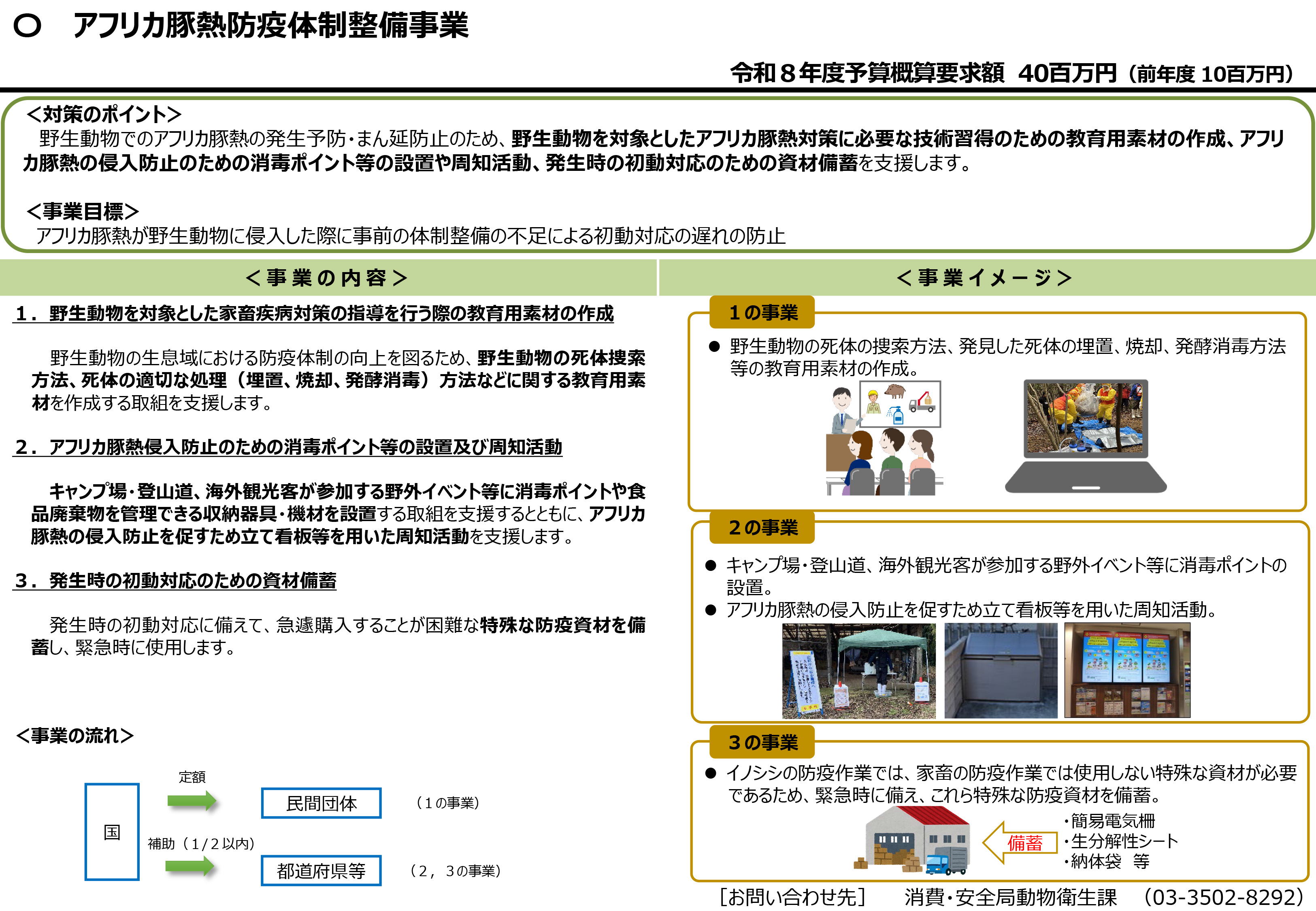This screenshot has width=1316, height=911.
Task: Click the 国 box in flow diagram
Action: 112,832
